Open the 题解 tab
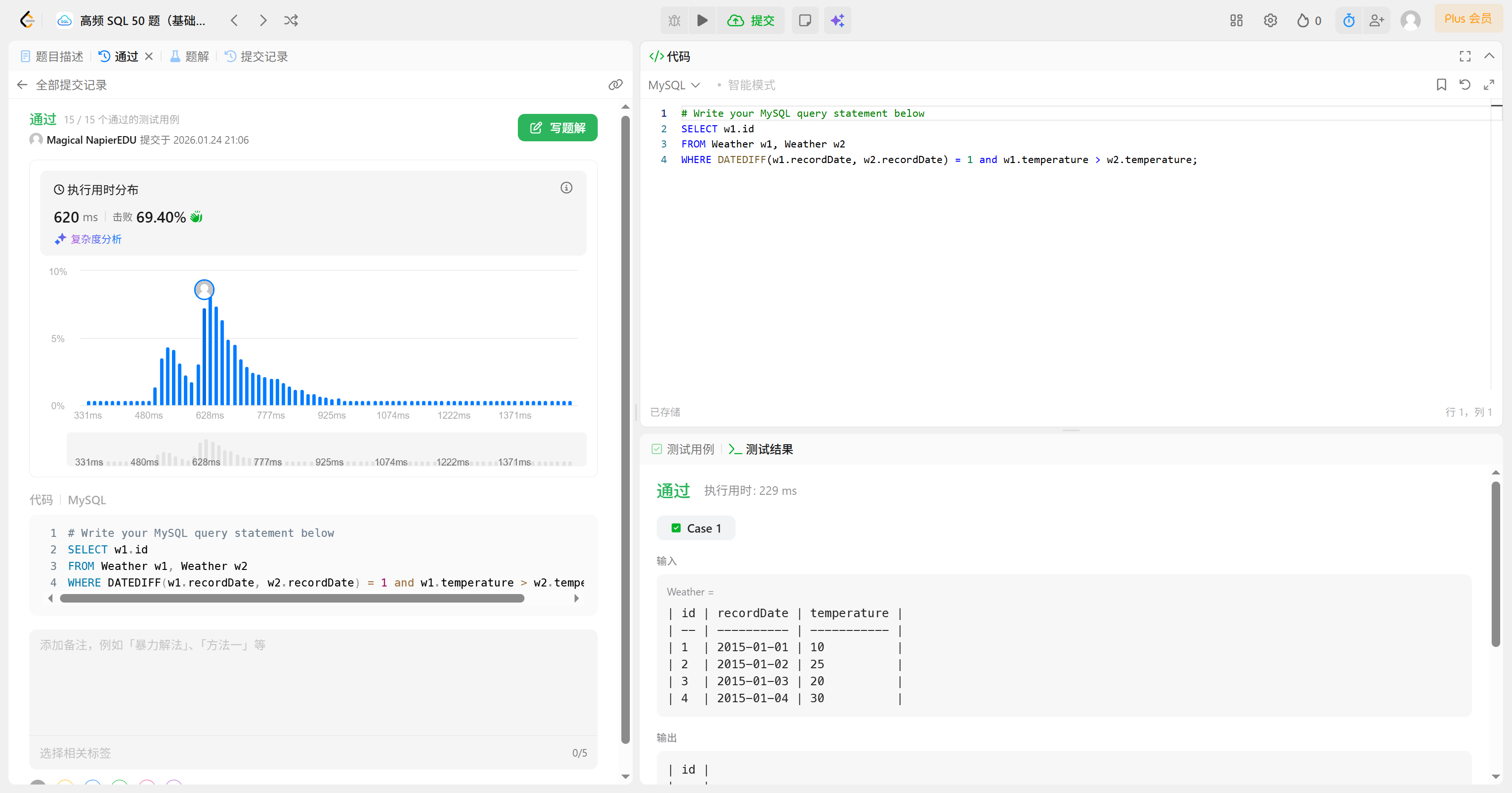 click(x=189, y=56)
